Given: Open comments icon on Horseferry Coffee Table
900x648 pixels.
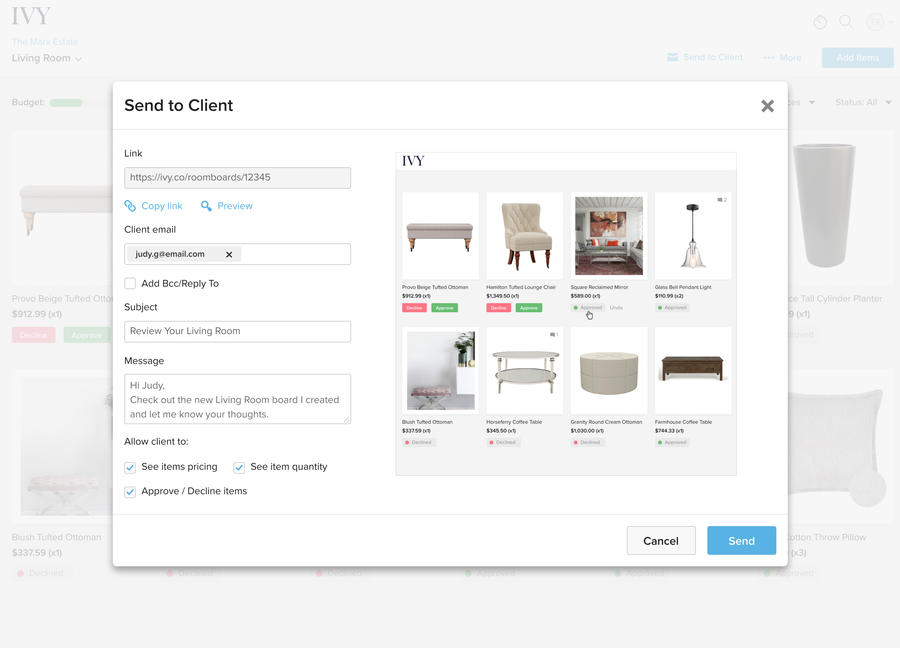Looking at the screenshot, I should pos(553,335).
